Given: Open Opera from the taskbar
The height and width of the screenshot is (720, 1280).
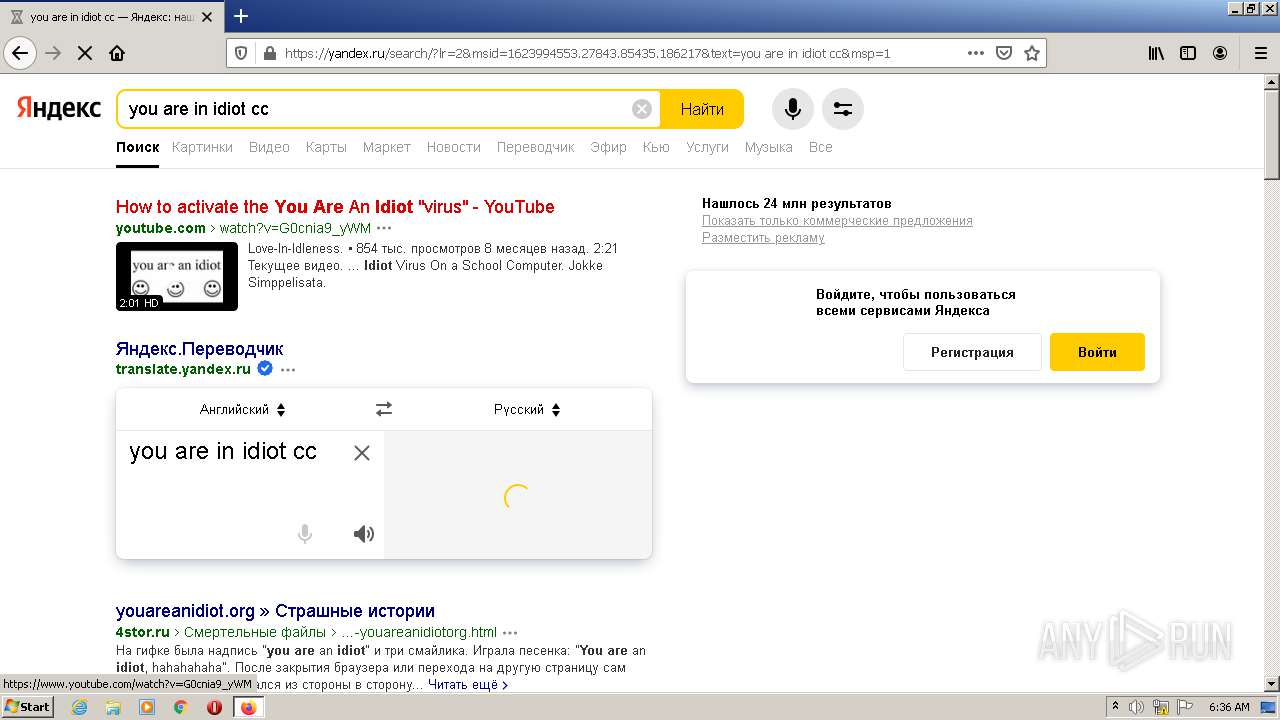Looking at the screenshot, I should [214, 707].
